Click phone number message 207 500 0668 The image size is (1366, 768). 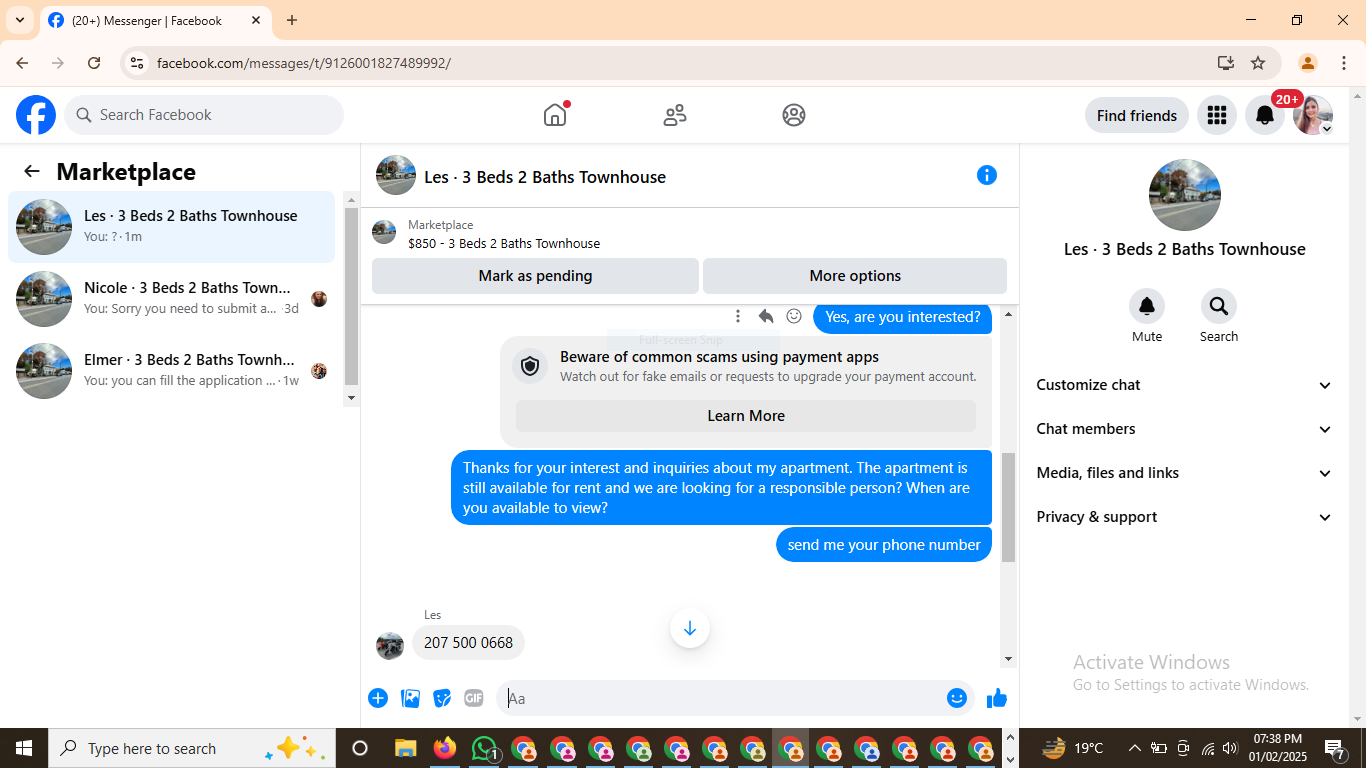tap(468, 643)
